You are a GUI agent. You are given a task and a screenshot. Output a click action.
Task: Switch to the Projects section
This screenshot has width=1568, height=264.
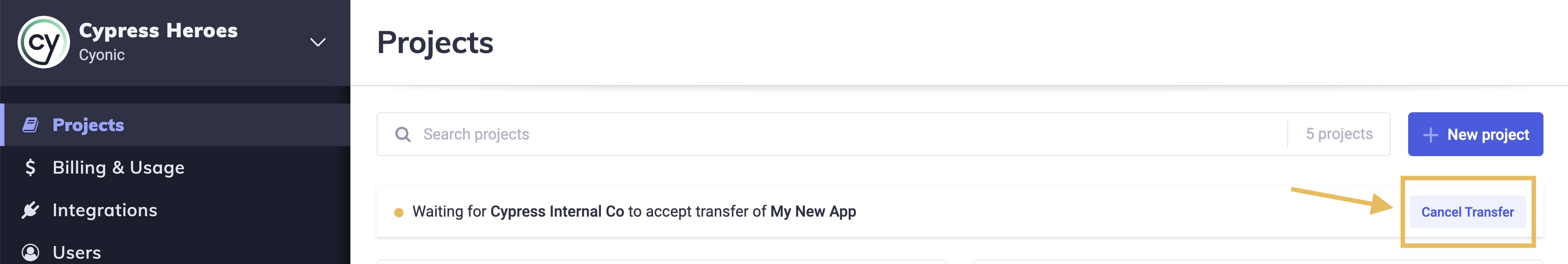pyautogui.click(x=87, y=124)
